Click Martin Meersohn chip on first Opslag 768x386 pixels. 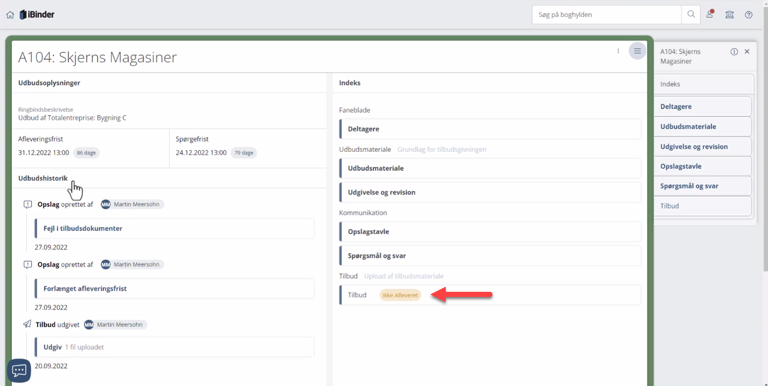pyautogui.click(x=132, y=204)
